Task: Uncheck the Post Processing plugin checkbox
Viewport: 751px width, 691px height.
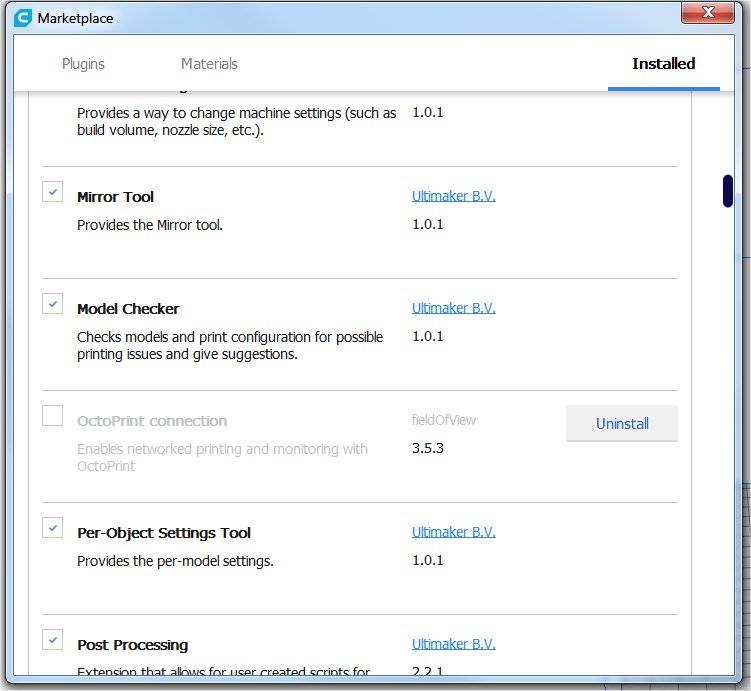Action: [53, 640]
